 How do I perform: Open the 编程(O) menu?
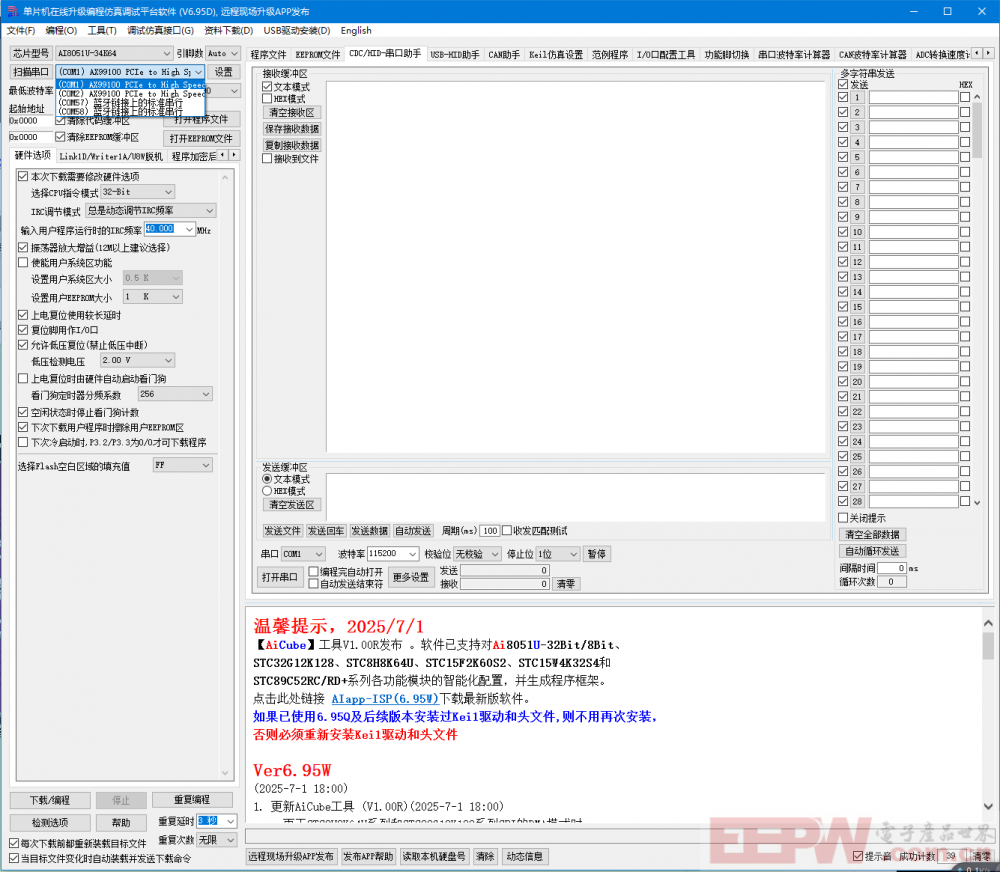(x=61, y=31)
